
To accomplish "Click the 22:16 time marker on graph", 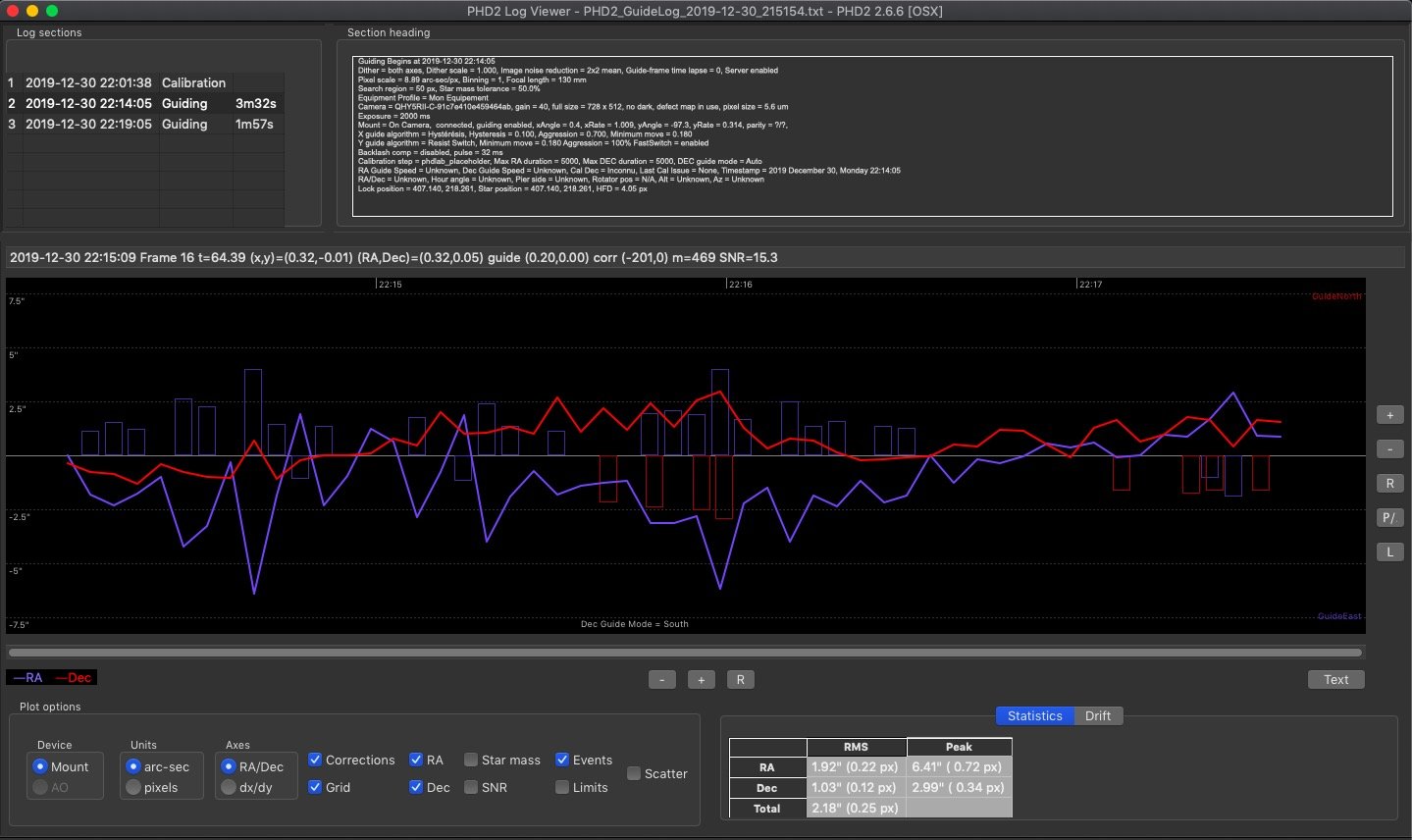I will [741, 285].
